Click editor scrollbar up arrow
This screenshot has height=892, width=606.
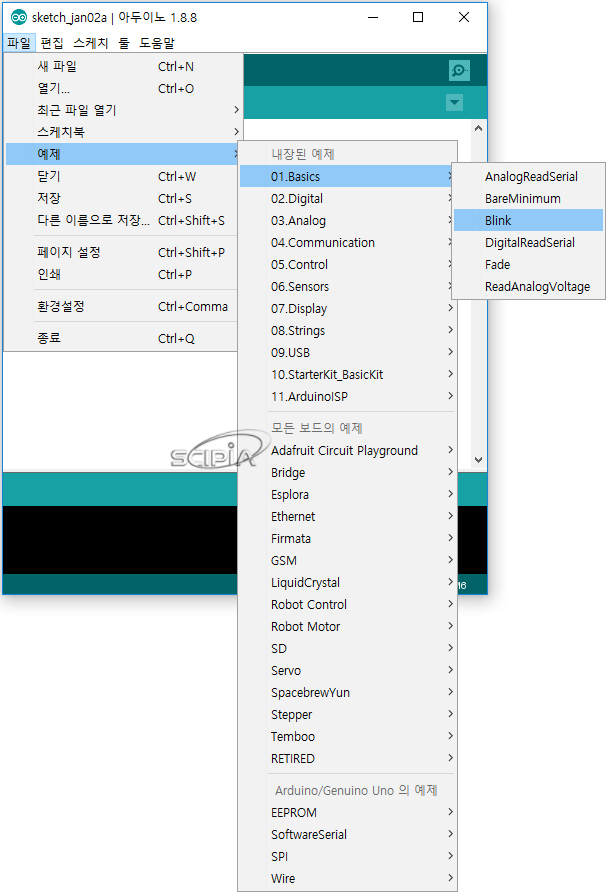[x=479, y=128]
